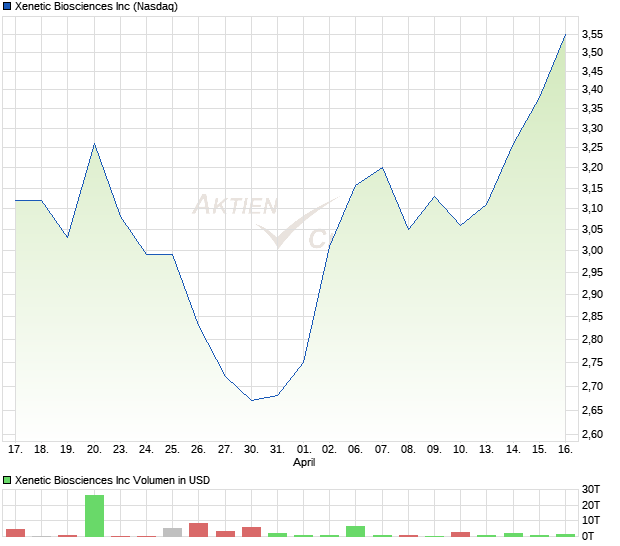This screenshot has width=620, height=546.
Task: Select the 3,20 price axis label
Action: [x=592, y=167]
